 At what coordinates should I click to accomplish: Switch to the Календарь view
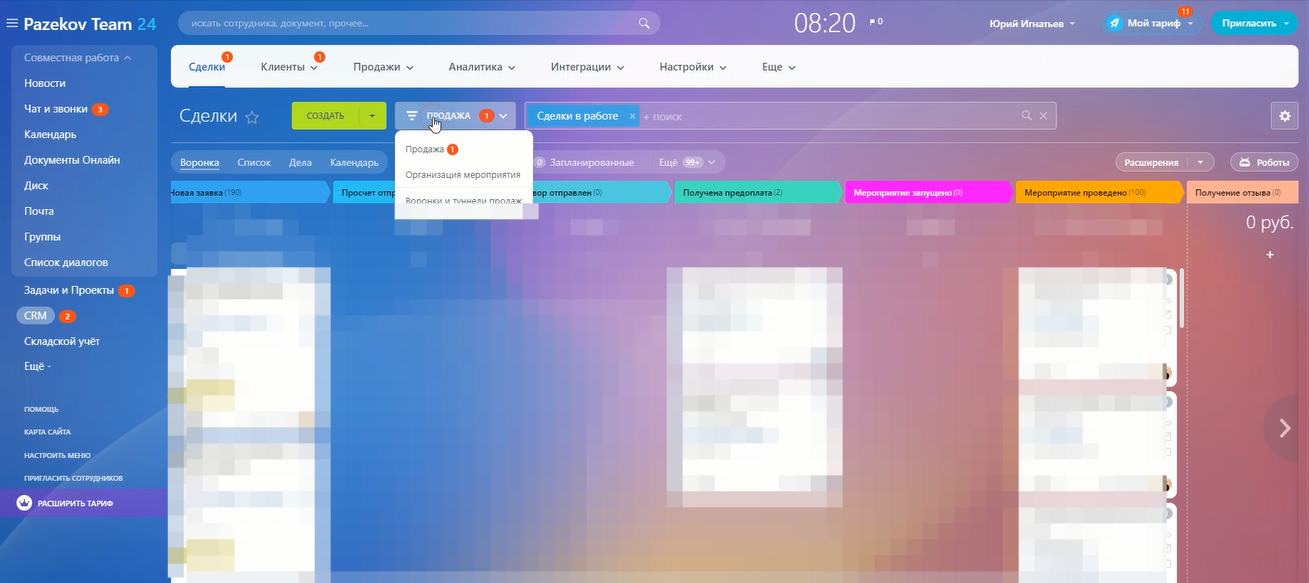click(354, 162)
